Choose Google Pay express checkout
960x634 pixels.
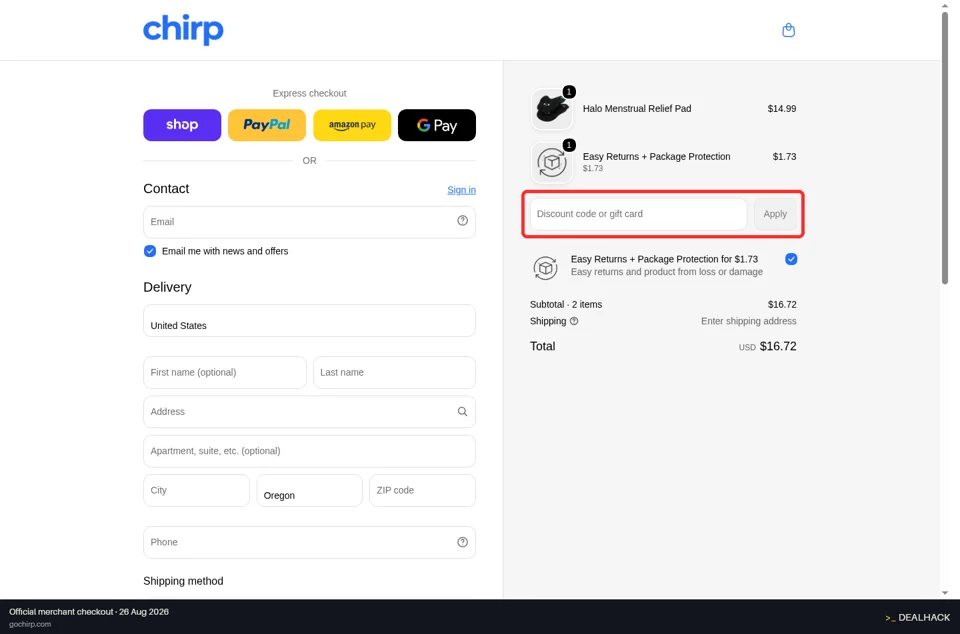[437, 125]
